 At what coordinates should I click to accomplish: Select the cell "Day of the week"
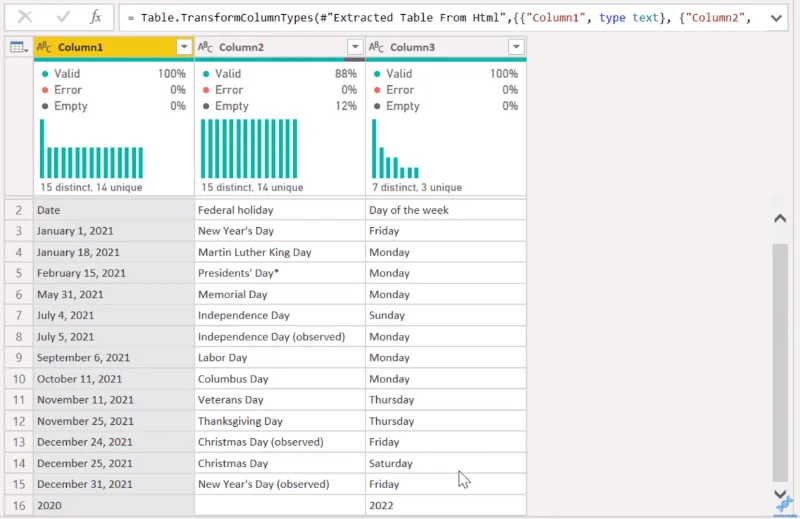pos(445,210)
